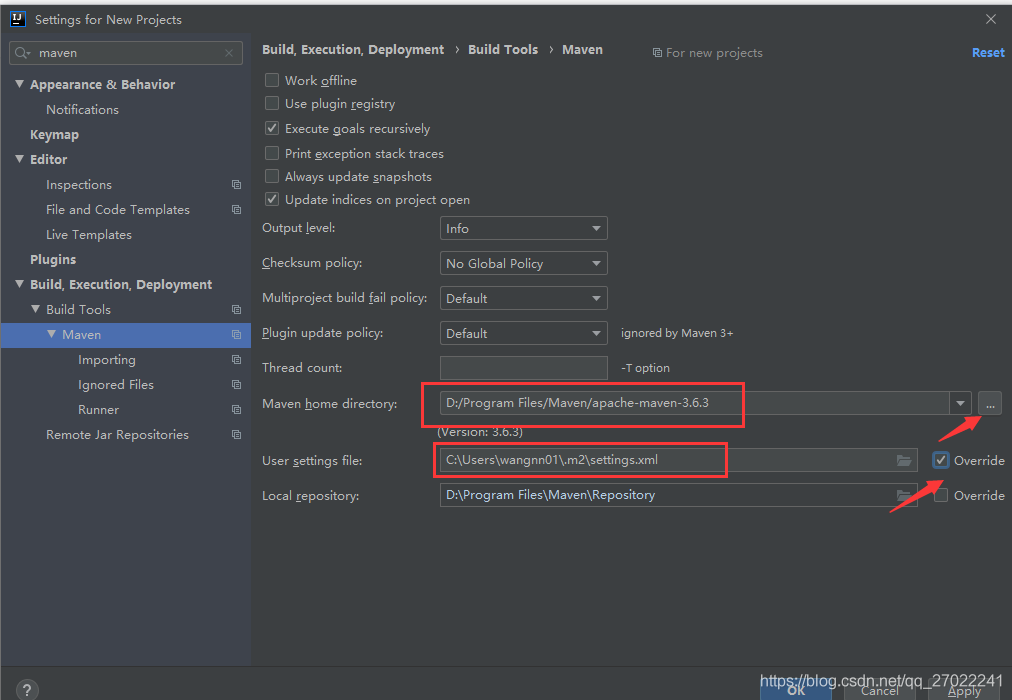Image resolution: width=1012 pixels, height=700 pixels.
Task: Open Inspections settings page
Action: coord(79,185)
